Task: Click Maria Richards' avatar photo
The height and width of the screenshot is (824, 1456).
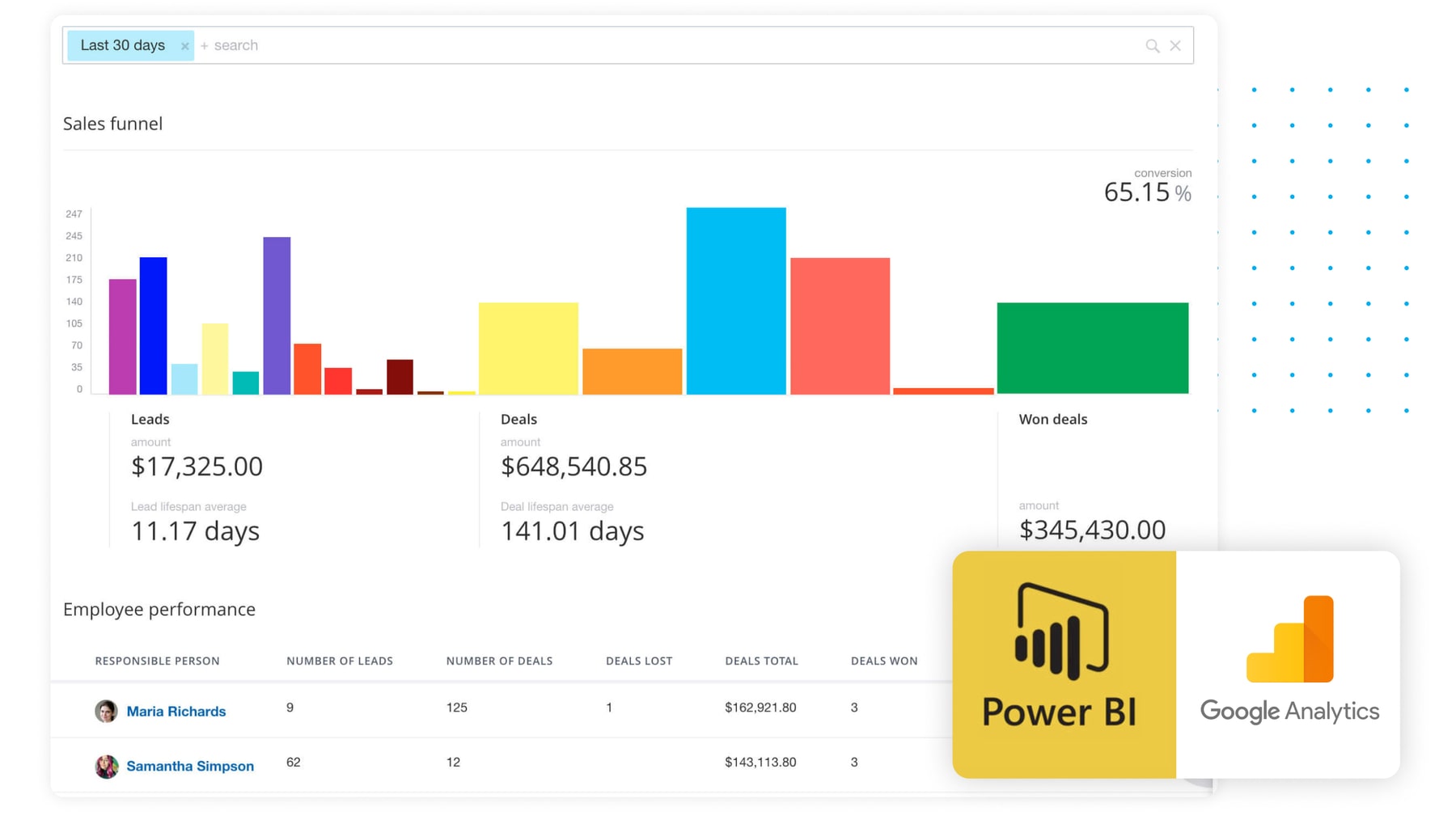Action: (x=106, y=711)
